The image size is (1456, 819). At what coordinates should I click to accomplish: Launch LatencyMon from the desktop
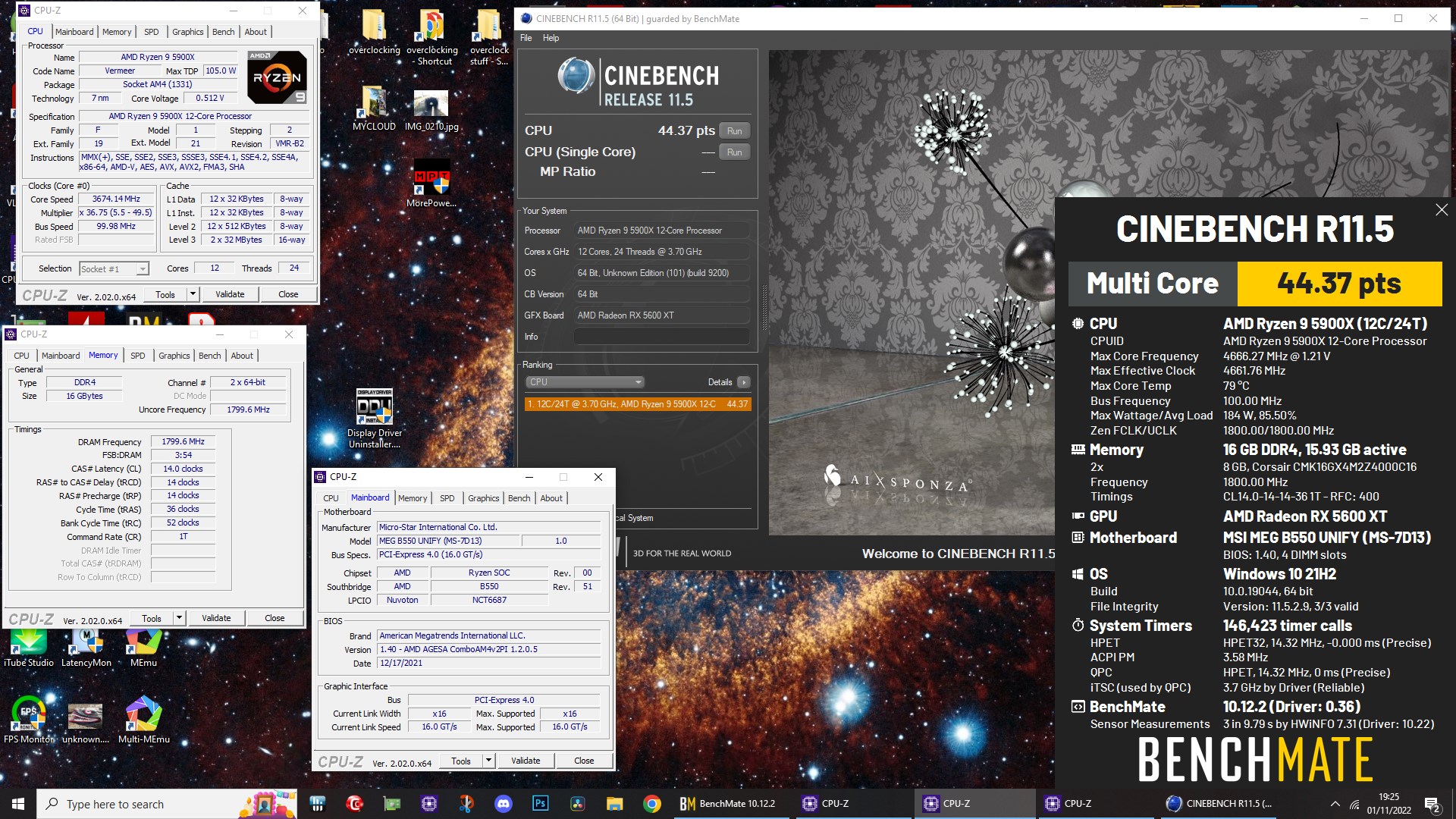86,648
